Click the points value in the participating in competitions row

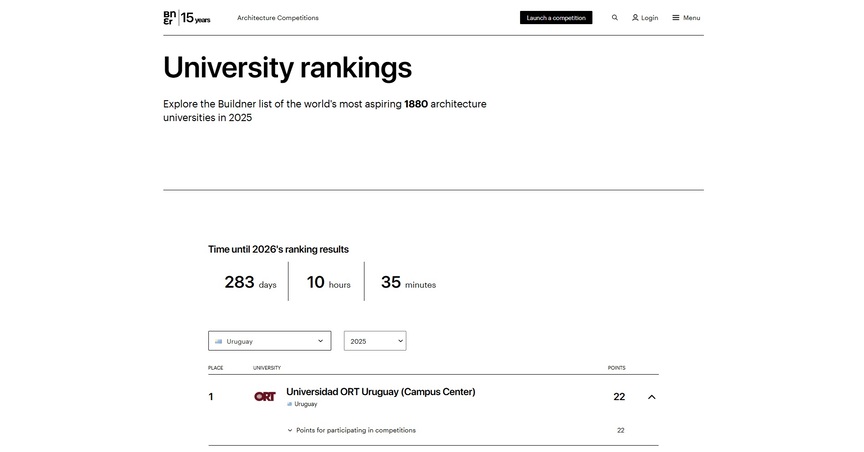(x=620, y=431)
